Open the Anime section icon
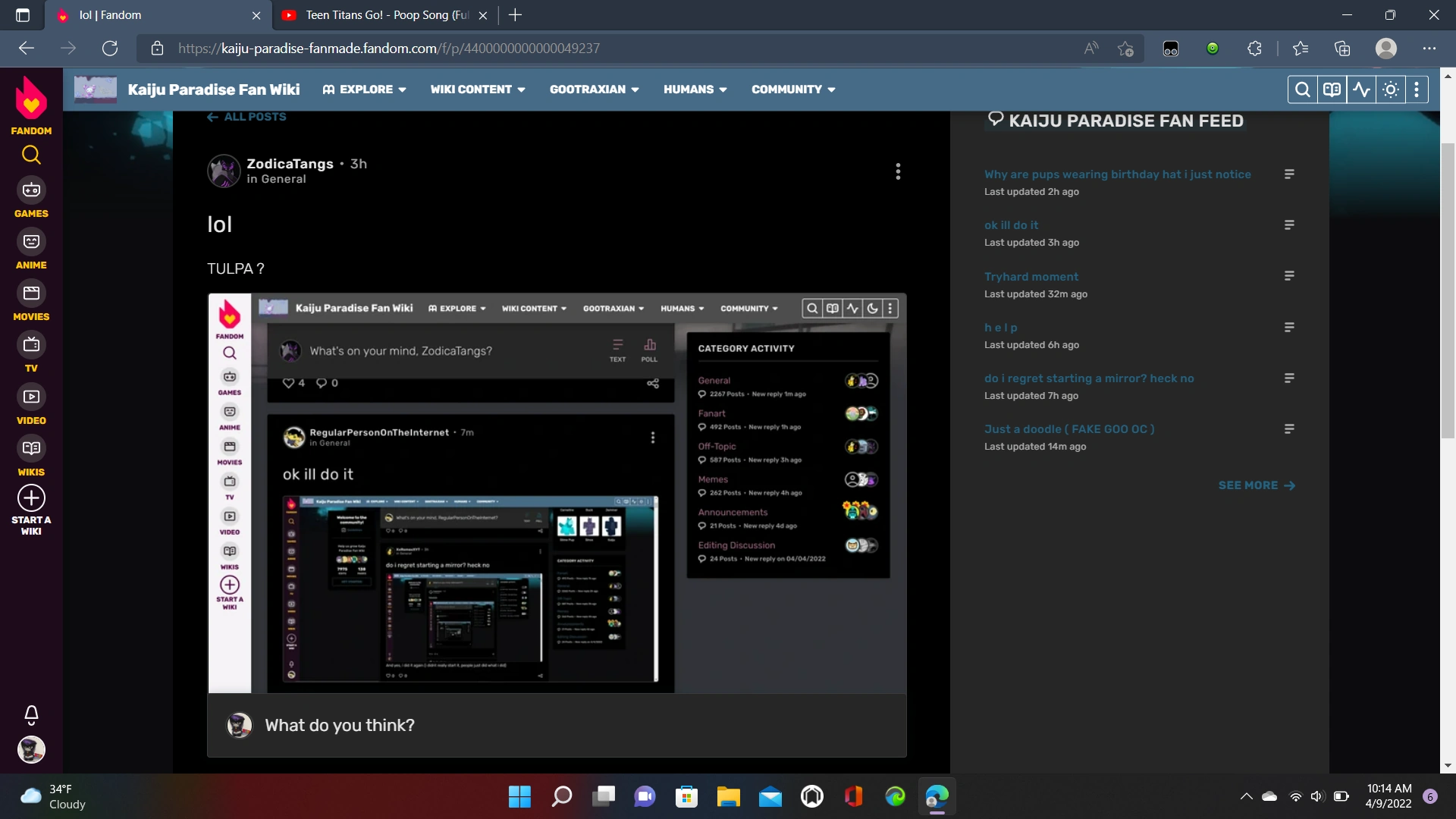The image size is (1456, 819). (x=31, y=242)
